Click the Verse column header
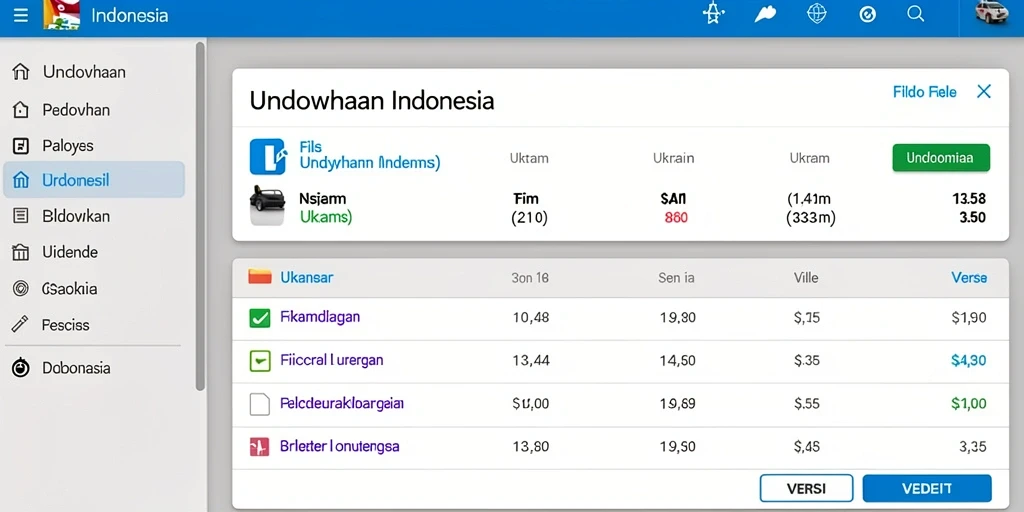 point(969,278)
